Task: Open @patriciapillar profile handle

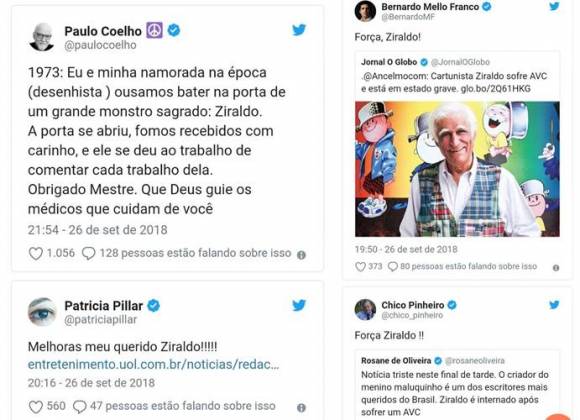Action: click(101, 320)
